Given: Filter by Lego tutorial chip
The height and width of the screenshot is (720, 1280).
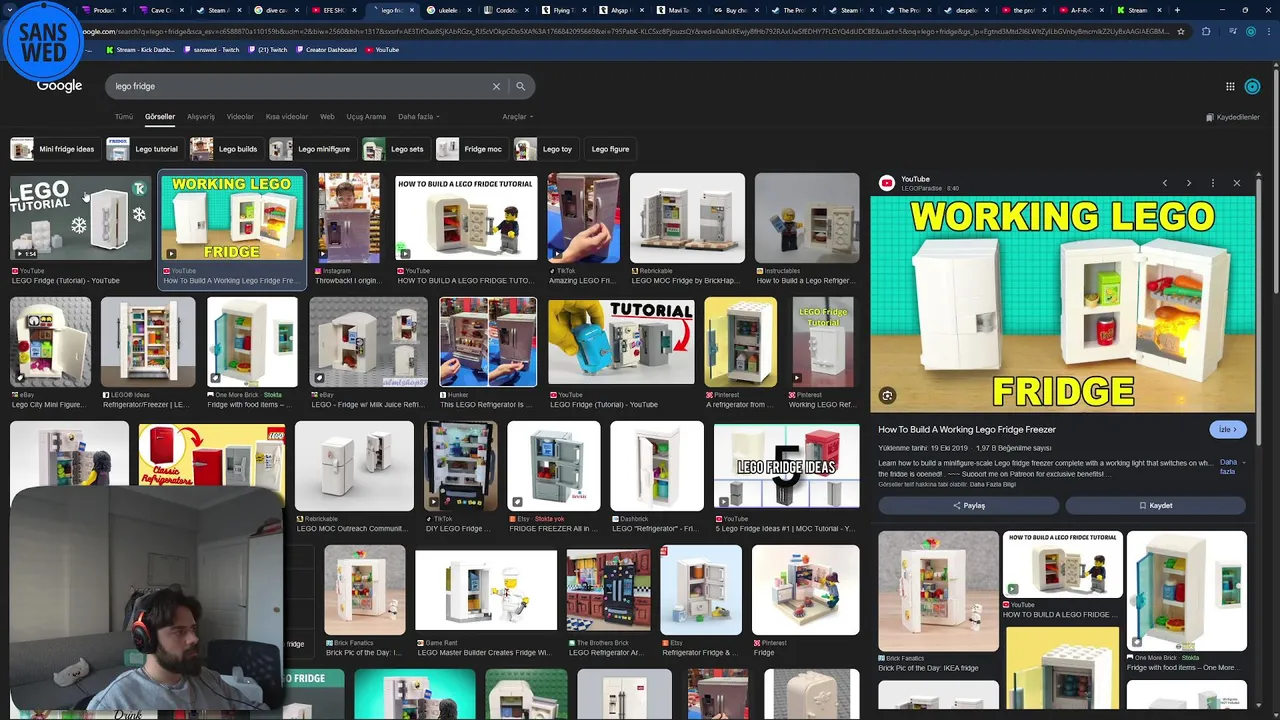Looking at the screenshot, I should (144, 149).
